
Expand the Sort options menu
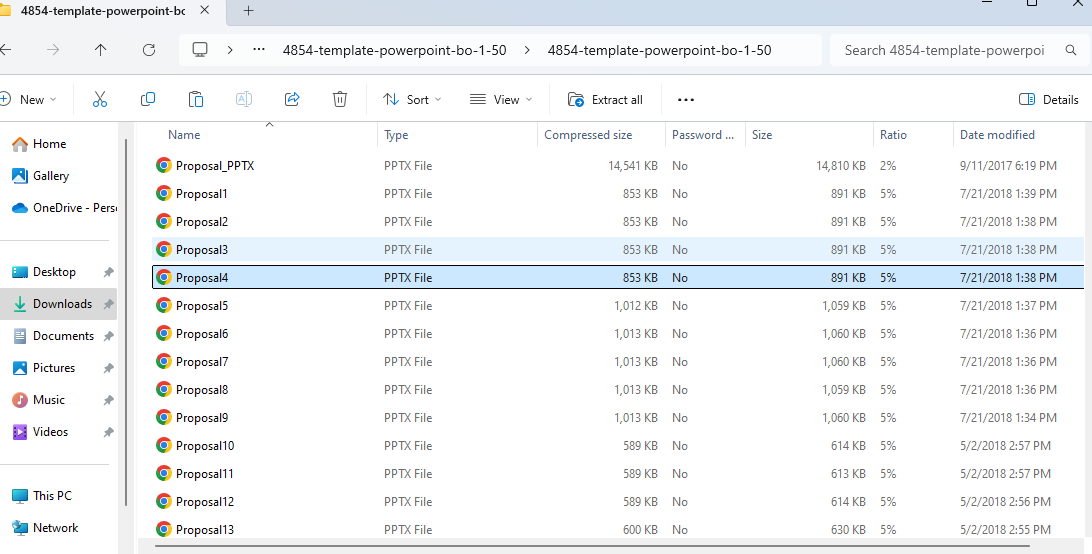[x=412, y=99]
